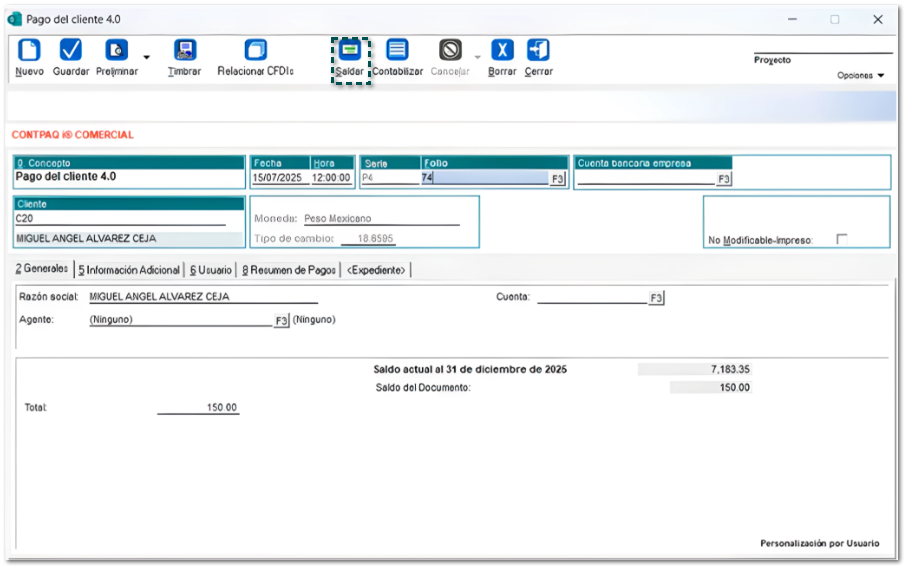
Task: Open the Resumen de Pagos tab
Action: click(x=290, y=270)
